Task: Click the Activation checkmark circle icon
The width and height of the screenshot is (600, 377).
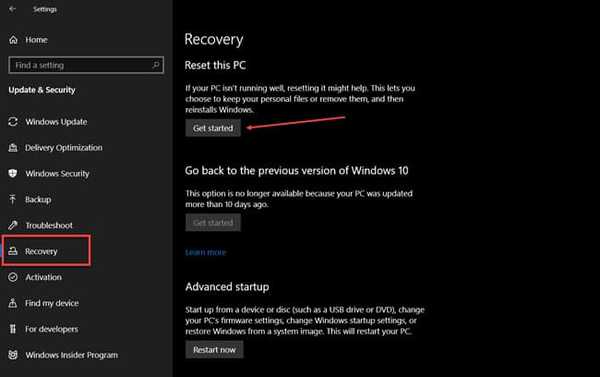Action: 13,277
